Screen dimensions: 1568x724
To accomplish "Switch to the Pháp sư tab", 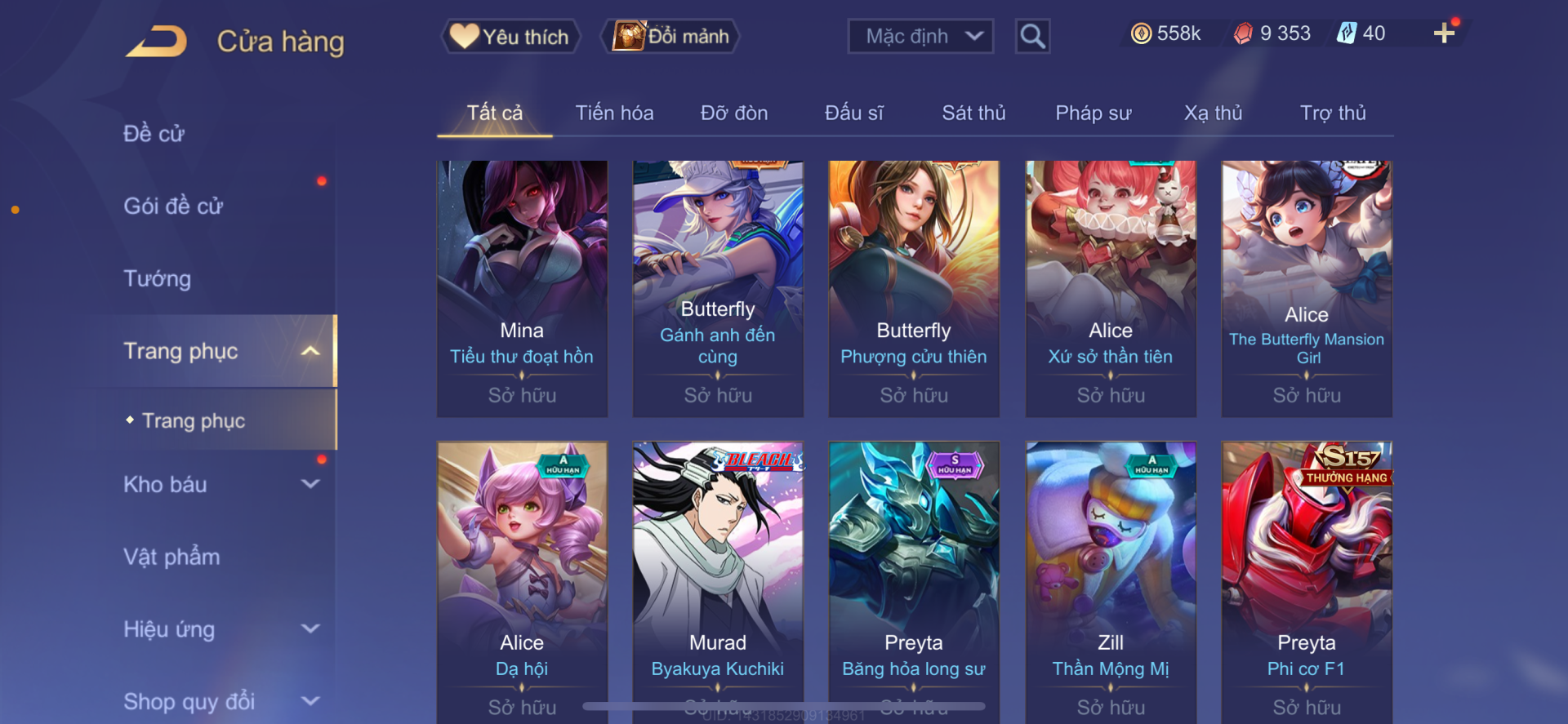I will click(1093, 113).
